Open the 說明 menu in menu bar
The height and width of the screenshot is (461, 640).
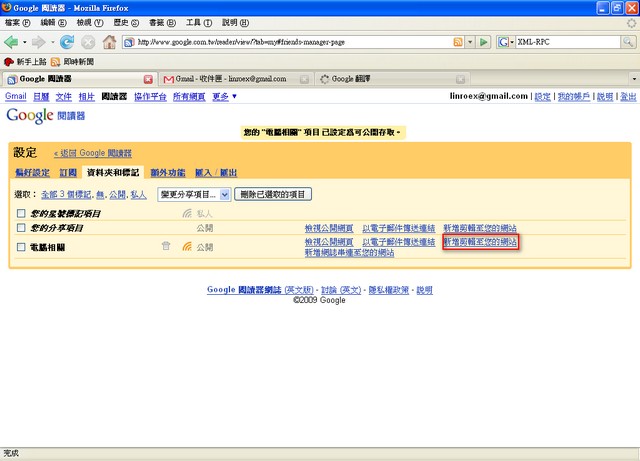(x=235, y=23)
